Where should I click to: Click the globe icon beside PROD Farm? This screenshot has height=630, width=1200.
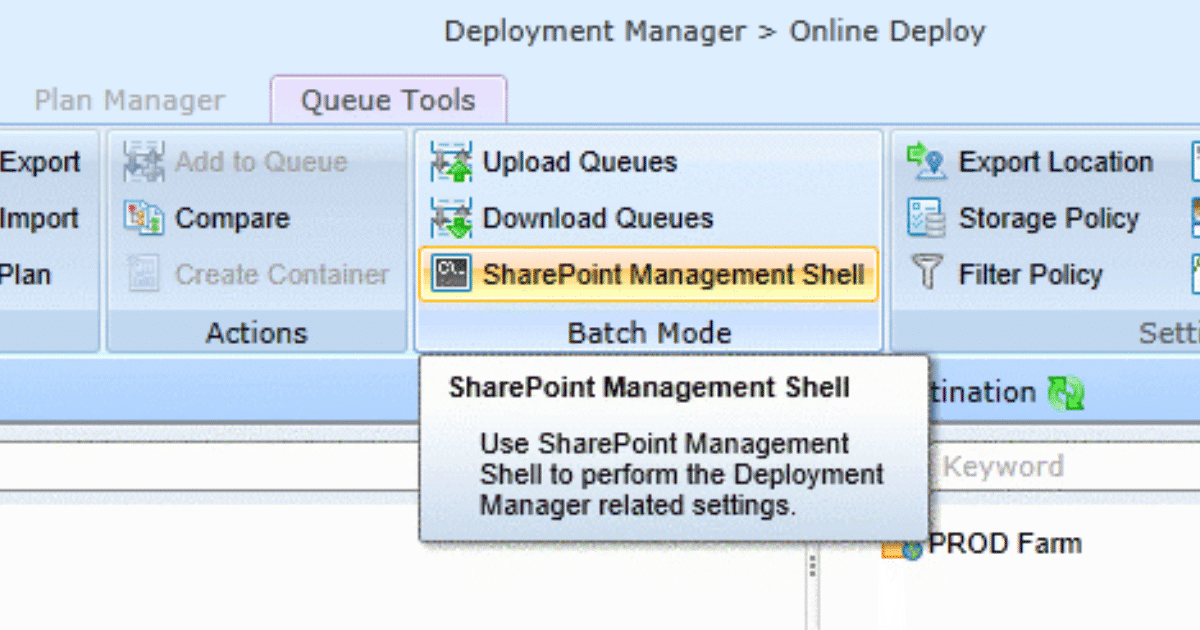(910, 549)
